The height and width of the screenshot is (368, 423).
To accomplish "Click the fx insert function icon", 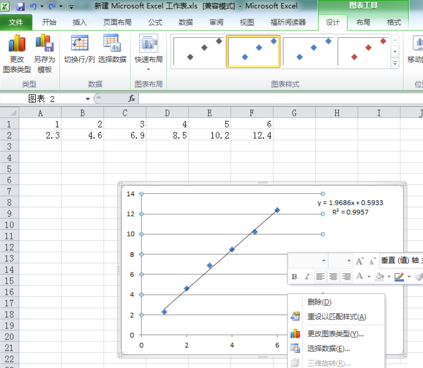I will pos(132,99).
